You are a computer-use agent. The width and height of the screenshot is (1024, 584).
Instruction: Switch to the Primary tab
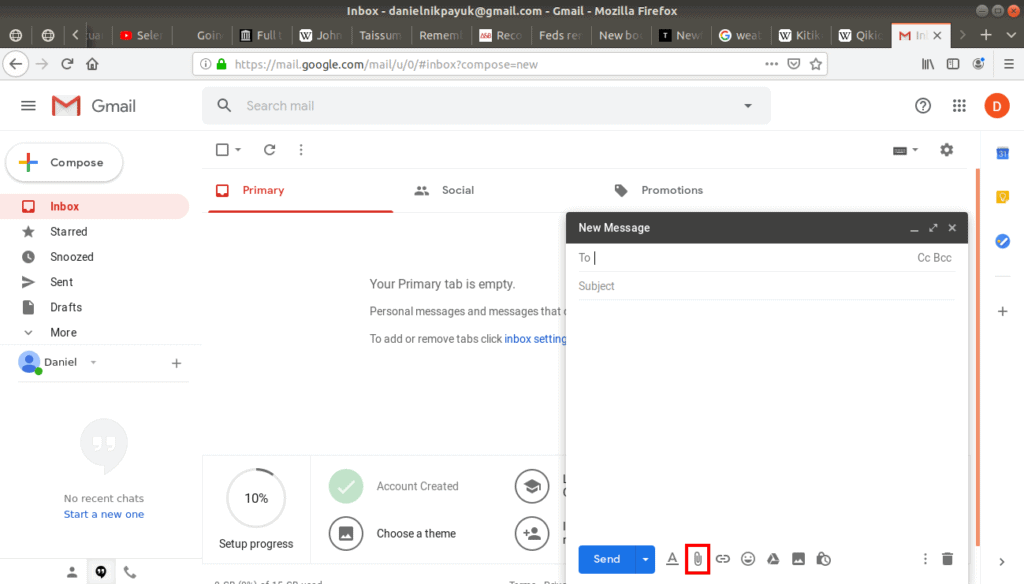[301, 190]
